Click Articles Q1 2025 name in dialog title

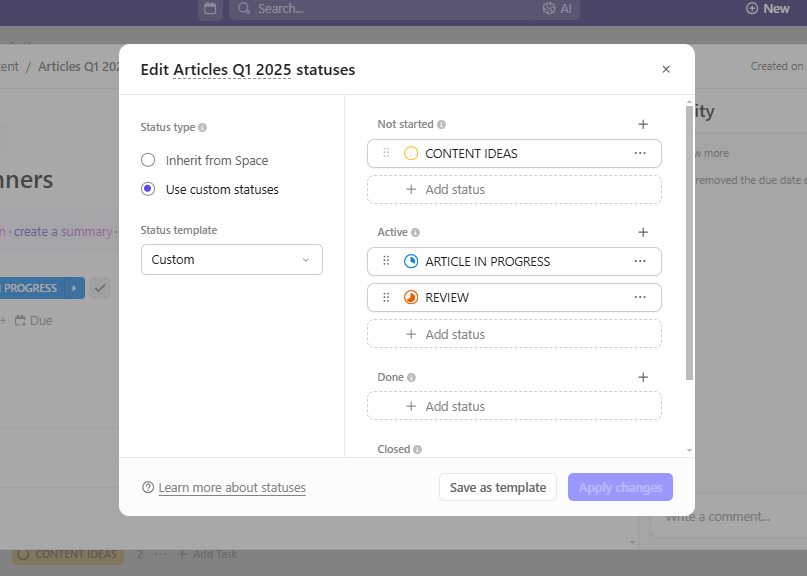pos(232,69)
